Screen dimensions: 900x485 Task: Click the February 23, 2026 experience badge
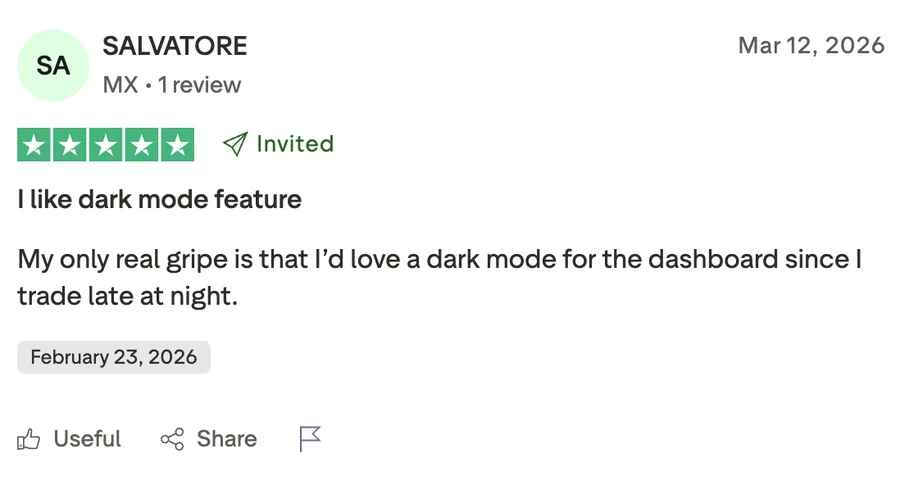[x=114, y=357]
